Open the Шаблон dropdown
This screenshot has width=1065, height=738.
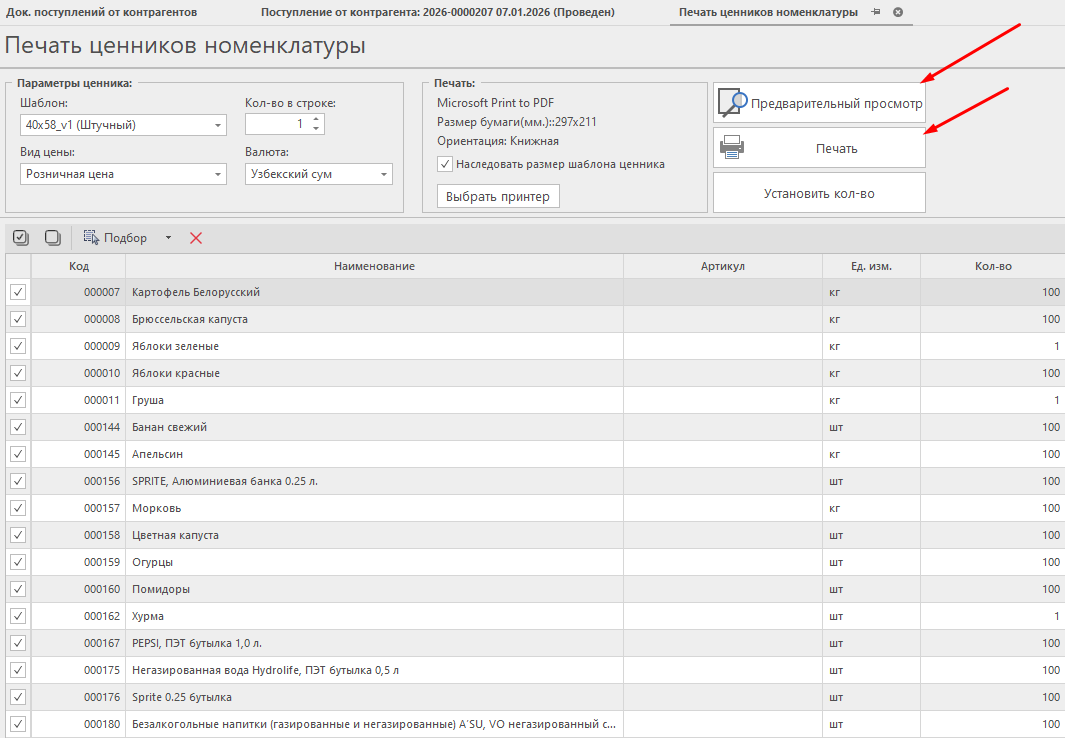[218, 125]
